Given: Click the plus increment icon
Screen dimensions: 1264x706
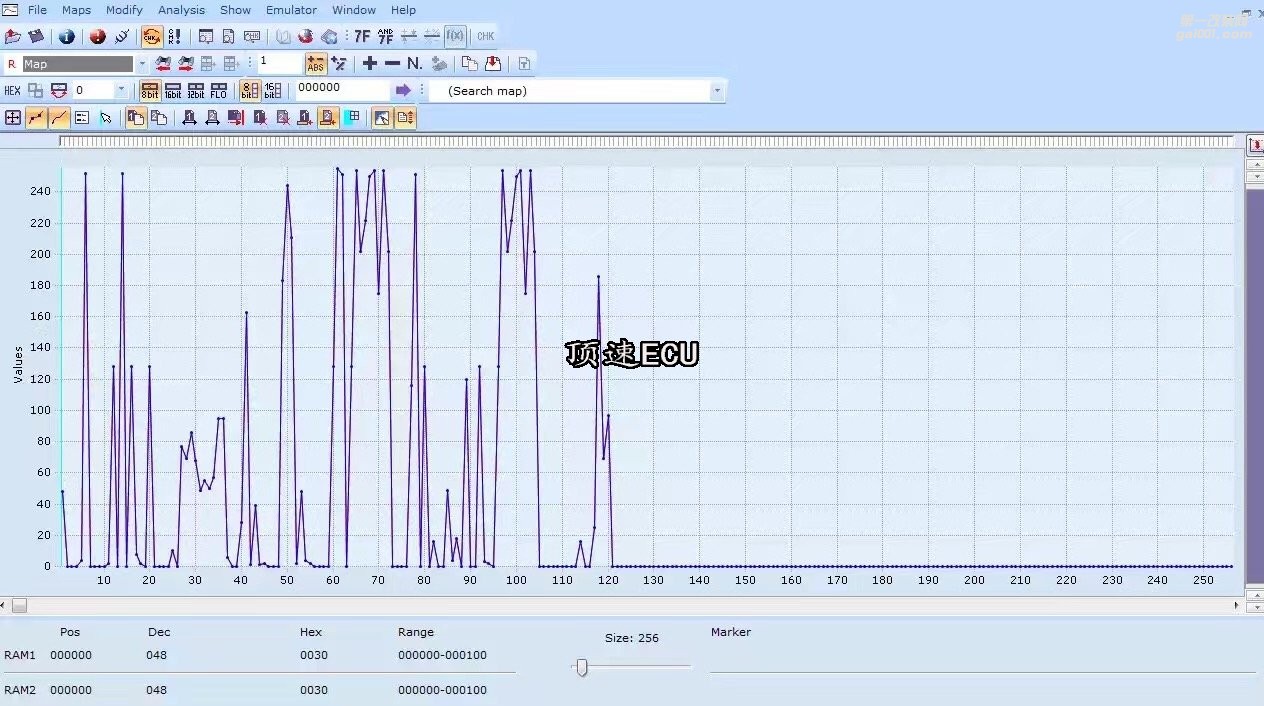Looking at the screenshot, I should (370, 64).
